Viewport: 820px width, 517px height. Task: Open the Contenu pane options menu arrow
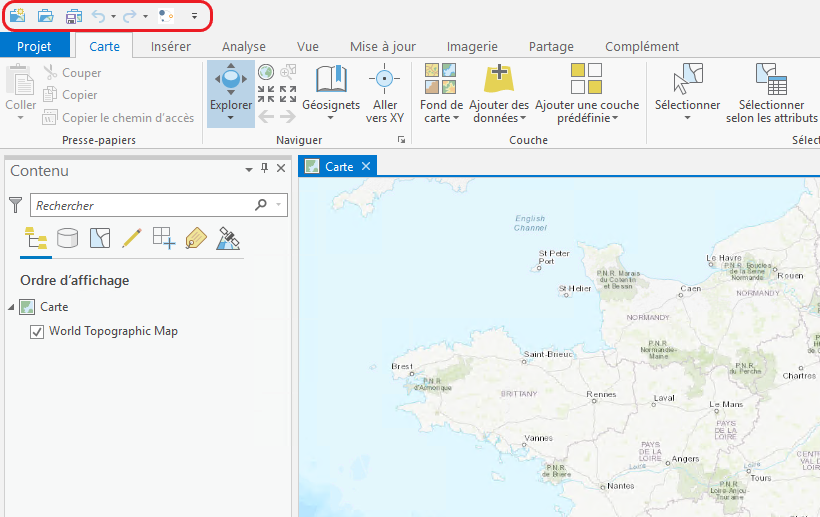point(249,169)
